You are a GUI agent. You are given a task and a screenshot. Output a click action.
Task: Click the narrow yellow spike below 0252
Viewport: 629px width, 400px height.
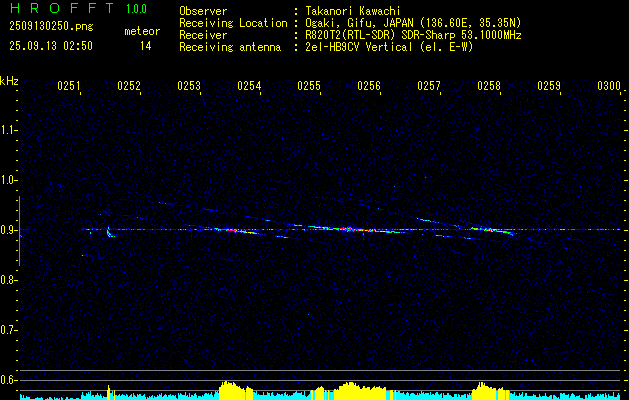[109, 392]
